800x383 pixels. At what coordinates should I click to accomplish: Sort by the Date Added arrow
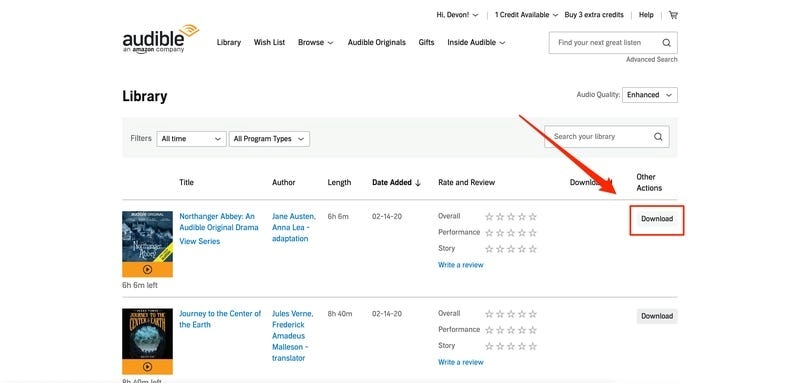(x=418, y=183)
